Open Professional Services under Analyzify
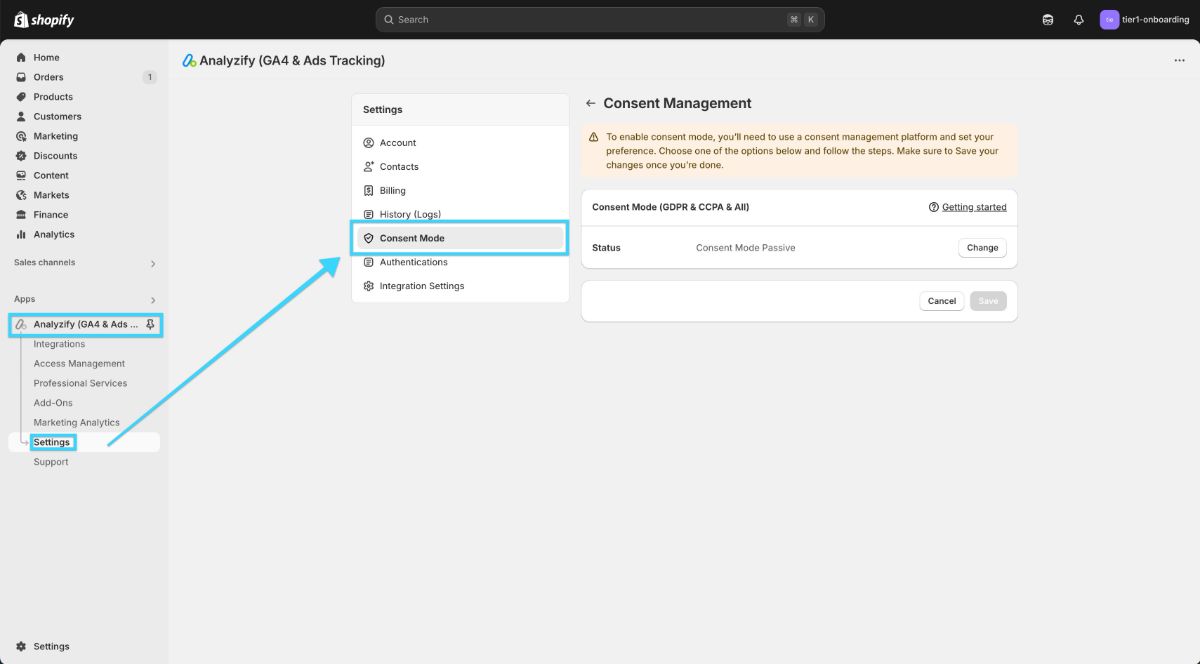Screen dimensions: 1200x664 pos(80,383)
